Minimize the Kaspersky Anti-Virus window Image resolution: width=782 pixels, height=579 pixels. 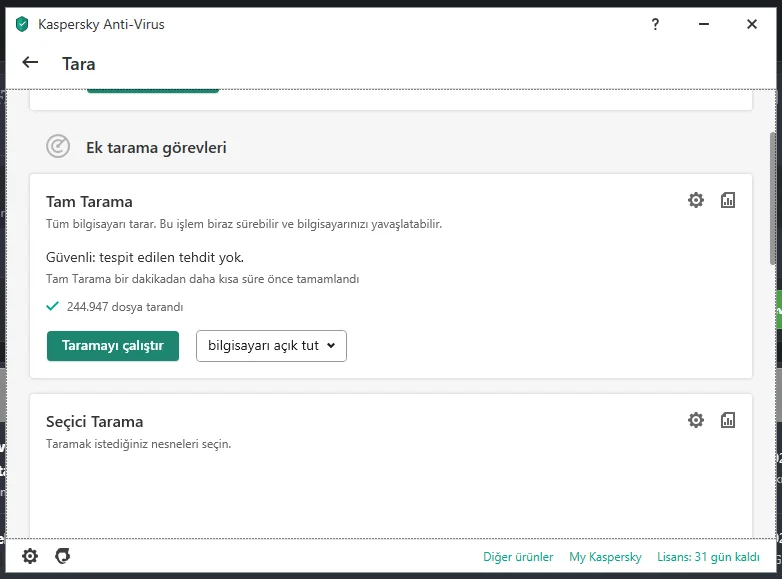704,24
